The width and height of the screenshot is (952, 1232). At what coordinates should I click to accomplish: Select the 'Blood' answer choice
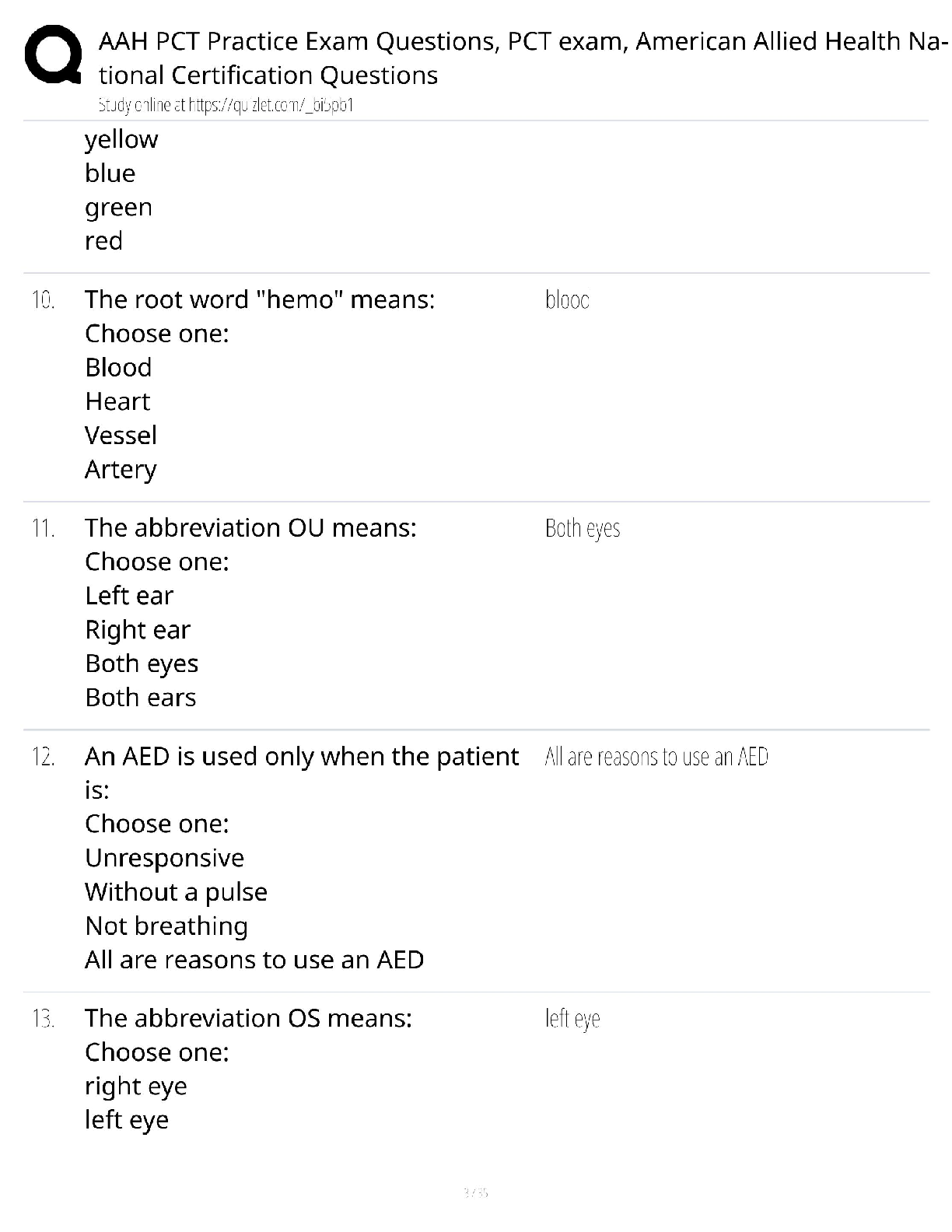click(x=118, y=367)
